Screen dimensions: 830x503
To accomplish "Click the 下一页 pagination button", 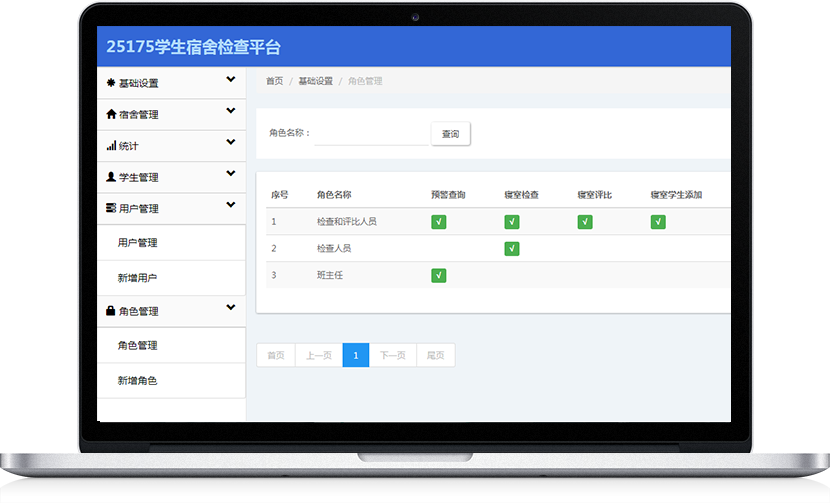I will click(392, 355).
